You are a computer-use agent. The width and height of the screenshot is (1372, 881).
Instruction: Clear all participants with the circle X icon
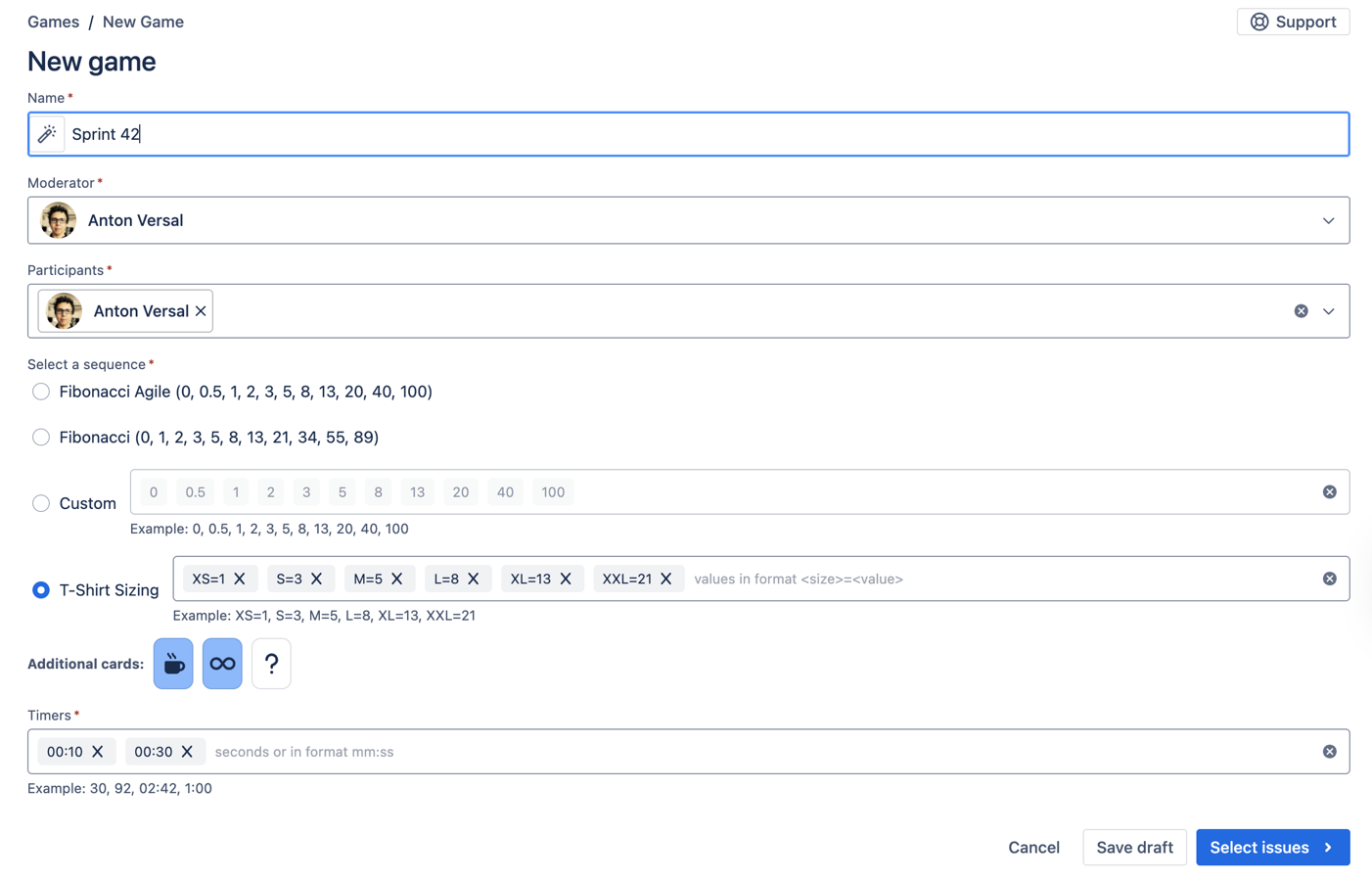click(x=1301, y=311)
